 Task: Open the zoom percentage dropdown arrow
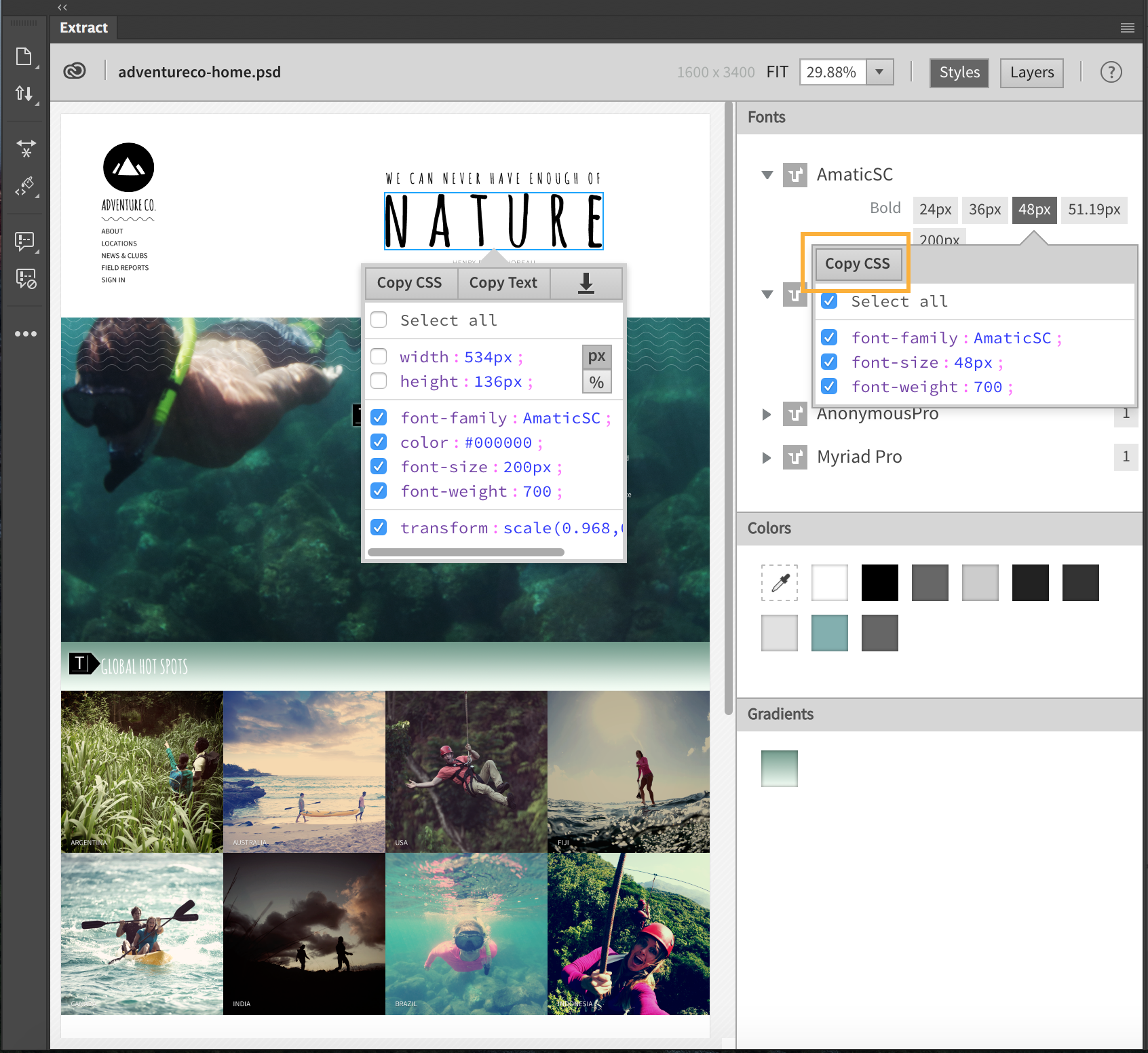point(879,72)
